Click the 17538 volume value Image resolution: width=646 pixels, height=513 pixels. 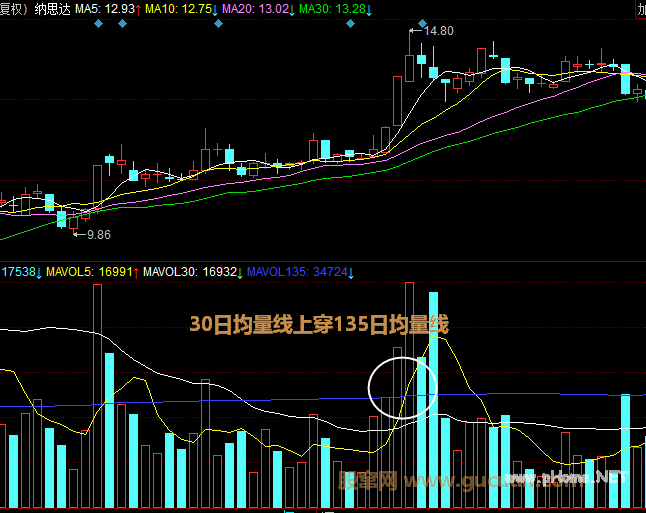[21, 272]
